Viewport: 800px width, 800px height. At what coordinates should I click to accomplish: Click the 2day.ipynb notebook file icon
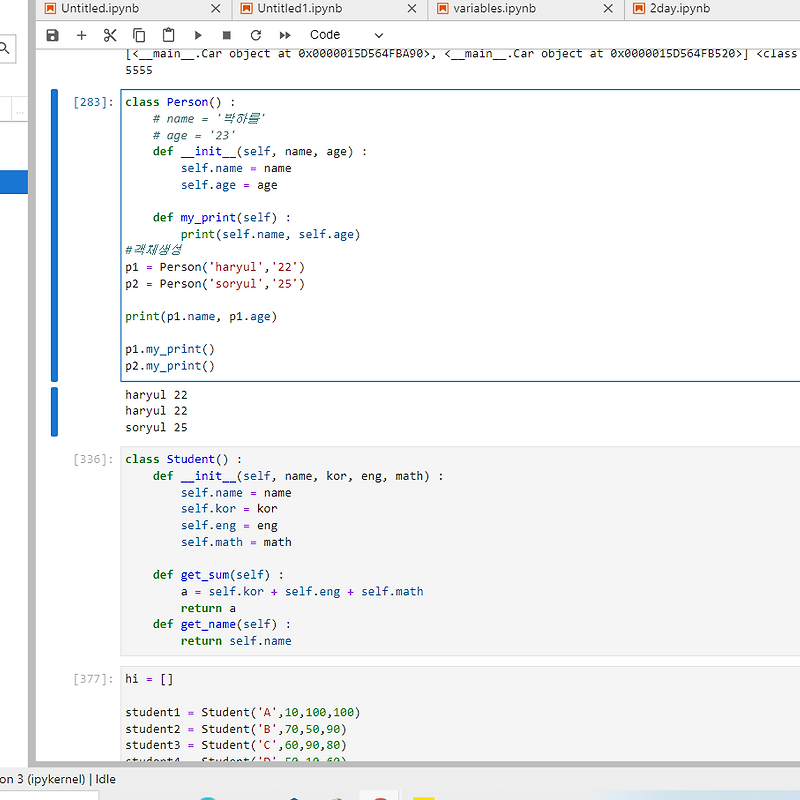pyautogui.click(x=639, y=9)
